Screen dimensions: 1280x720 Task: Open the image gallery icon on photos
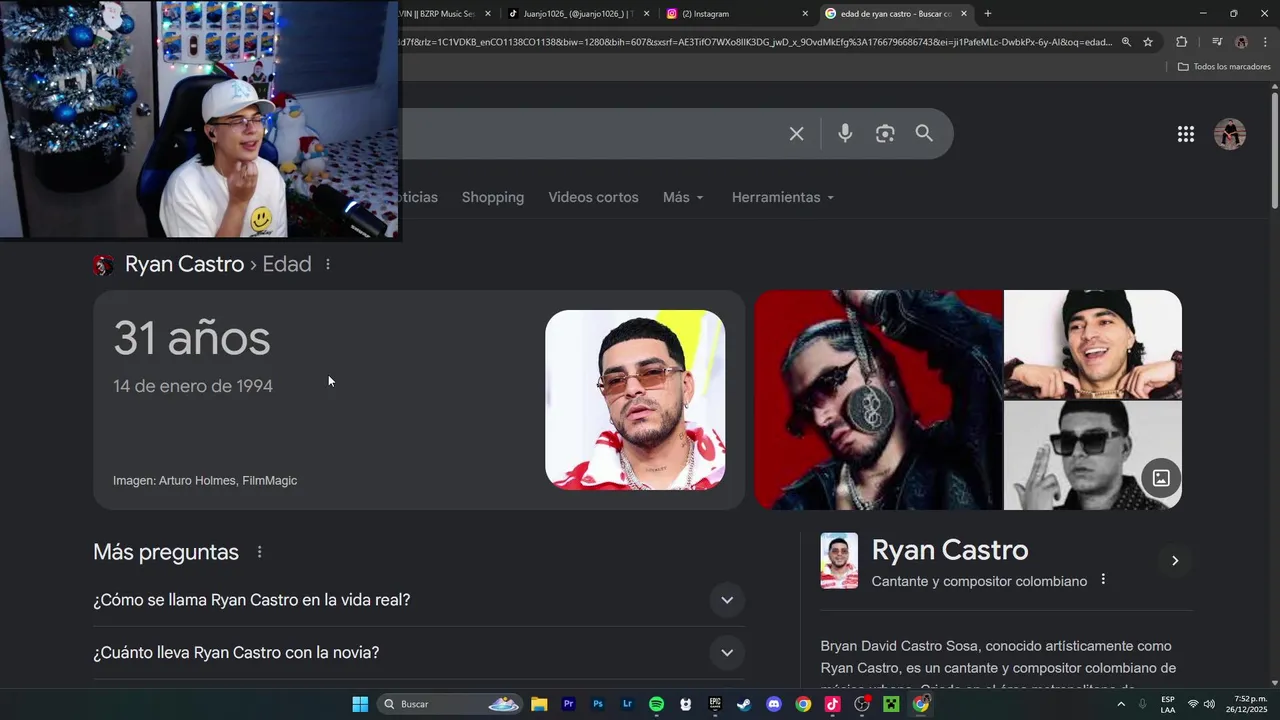click(1161, 478)
